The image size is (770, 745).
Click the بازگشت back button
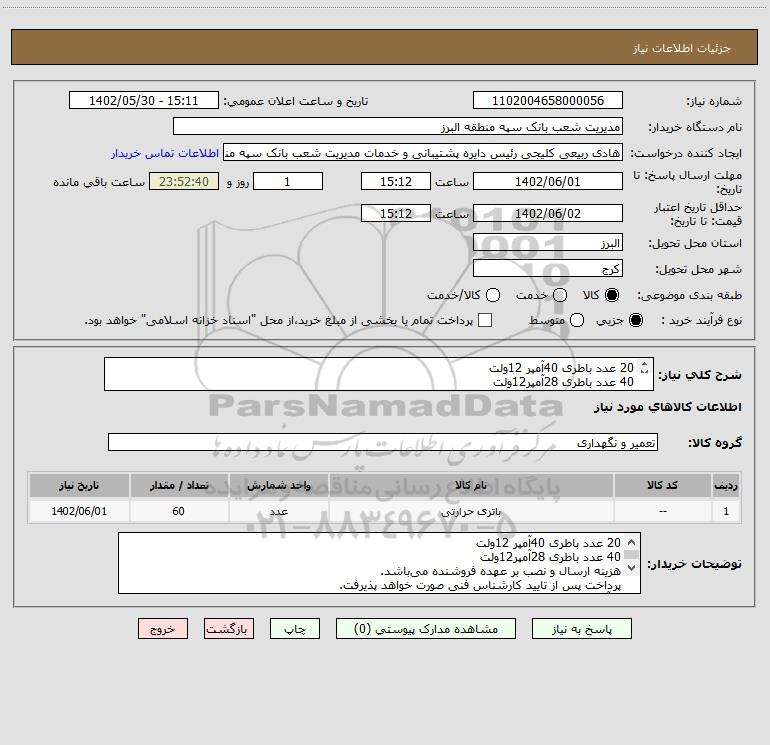pyautogui.click(x=229, y=629)
